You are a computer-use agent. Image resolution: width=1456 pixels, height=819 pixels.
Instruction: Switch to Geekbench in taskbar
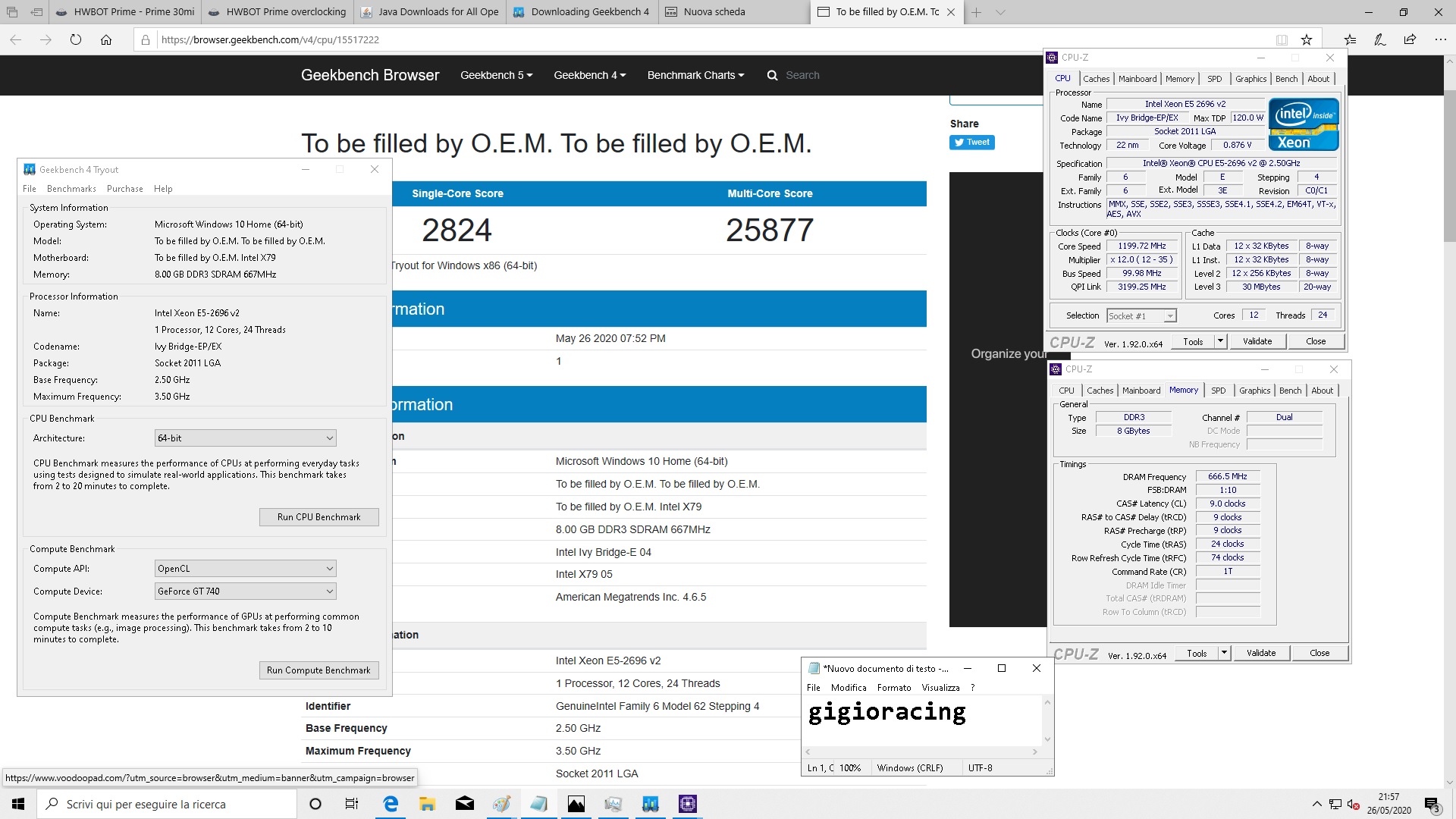pos(650,804)
